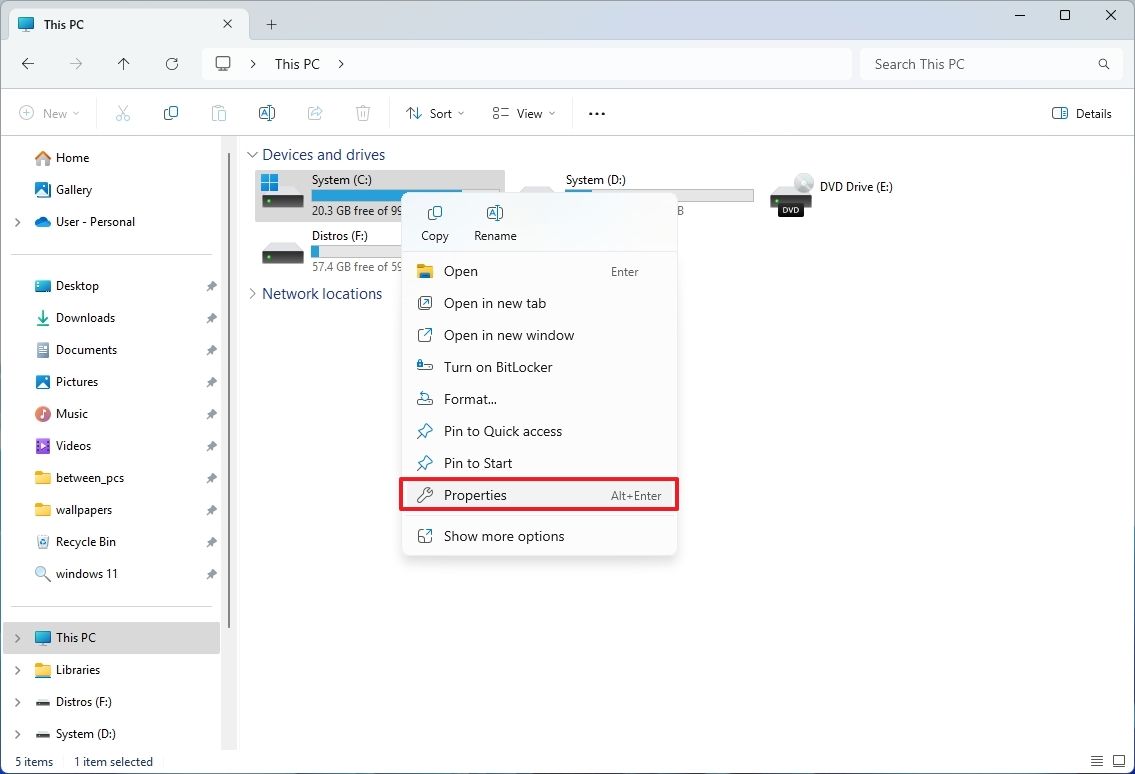
Task: Open the Sort dropdown
Action: (434, 113)
